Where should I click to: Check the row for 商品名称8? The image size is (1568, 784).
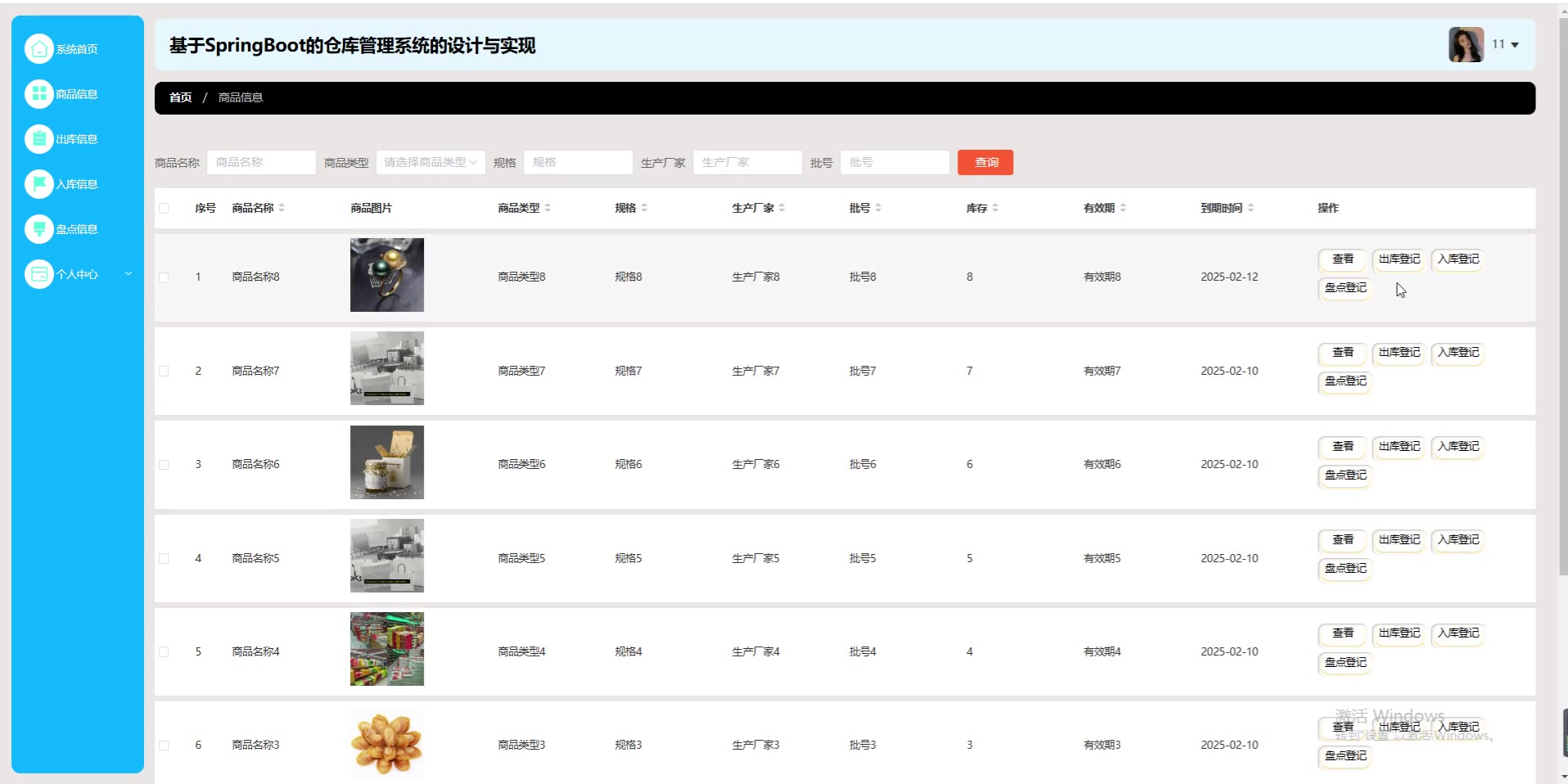point(164,277)
